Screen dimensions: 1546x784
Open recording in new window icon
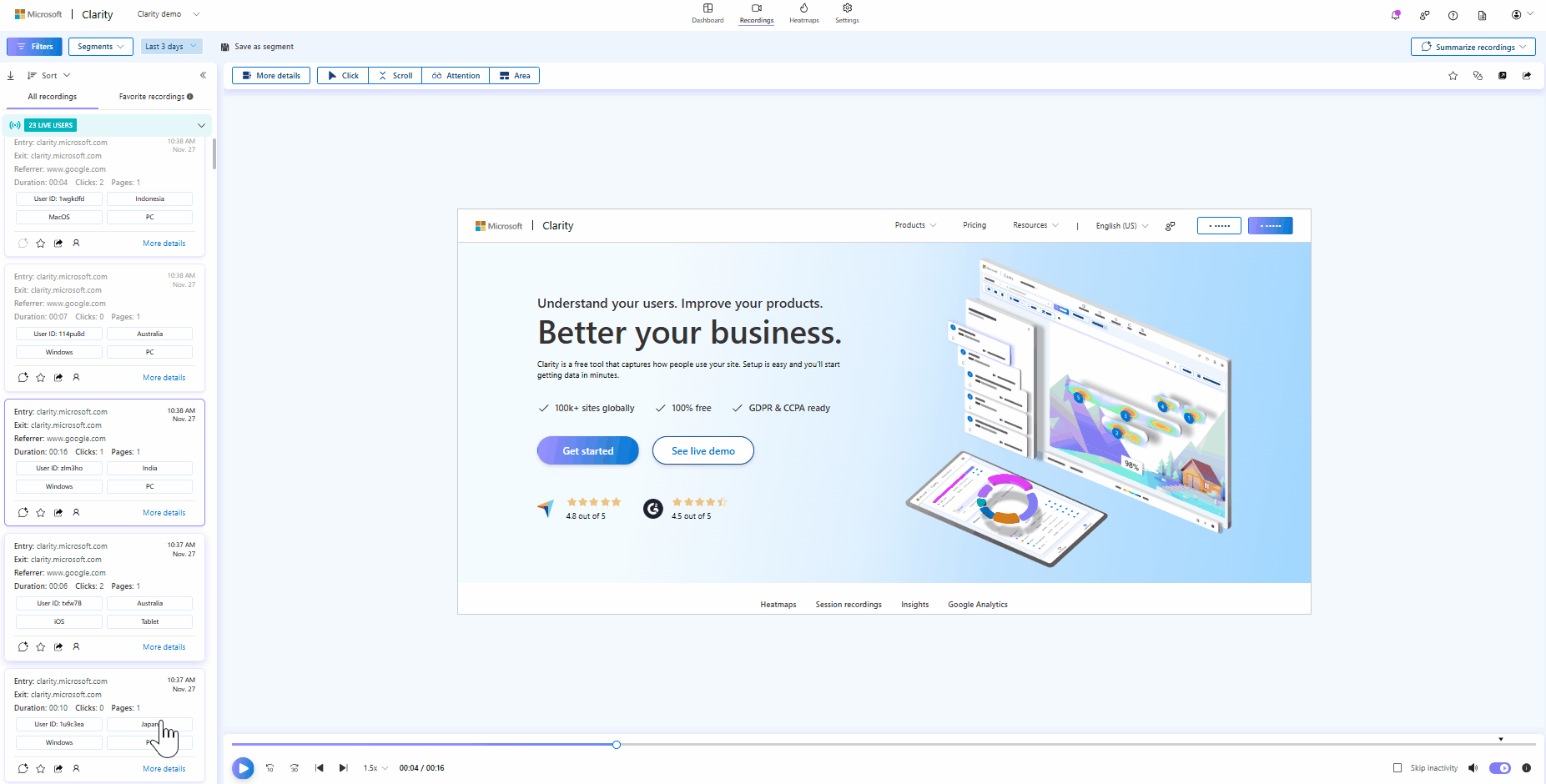[1502, 76]
